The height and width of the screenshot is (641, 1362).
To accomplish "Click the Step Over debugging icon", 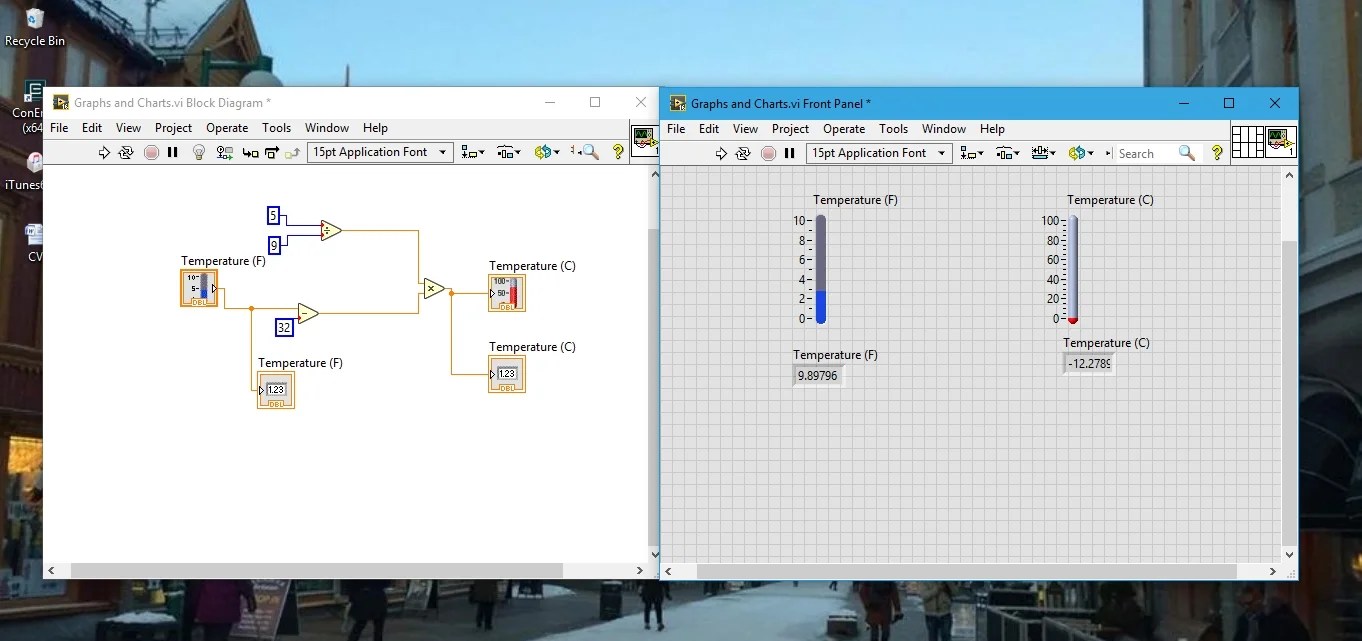I will (x=272, y=152).
